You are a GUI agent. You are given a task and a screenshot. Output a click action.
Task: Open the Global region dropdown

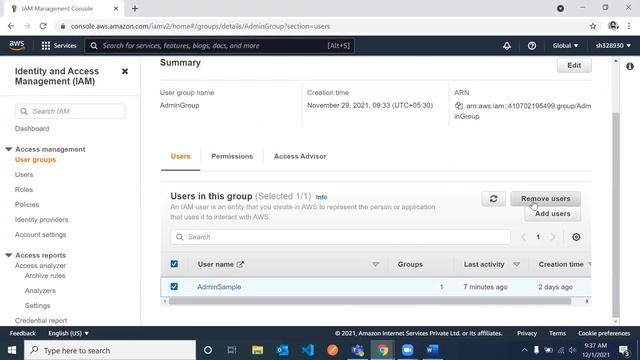[565, 46]
